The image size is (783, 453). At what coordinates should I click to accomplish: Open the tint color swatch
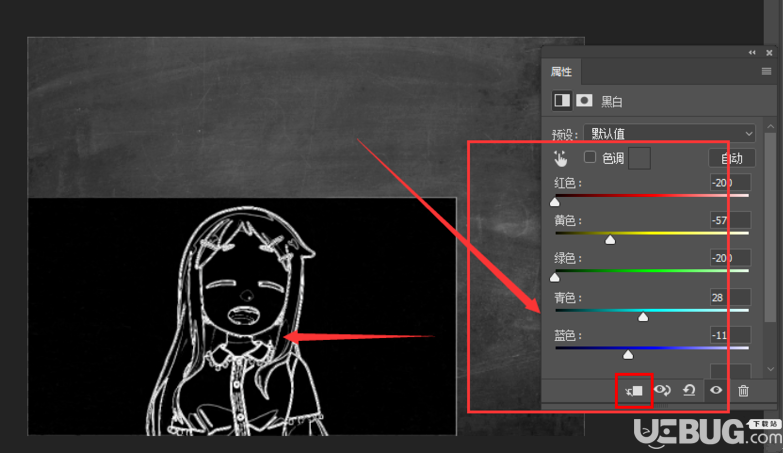click(x=639, y=158)
